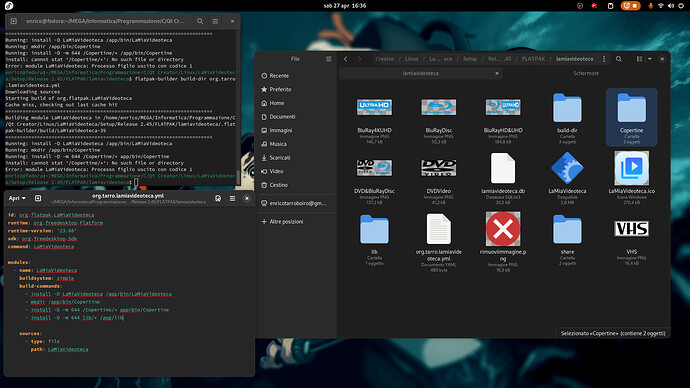690x388 pixels.
Task: Select the LaMiaVideoteca.ico icon file
Action: coord(631,178)
